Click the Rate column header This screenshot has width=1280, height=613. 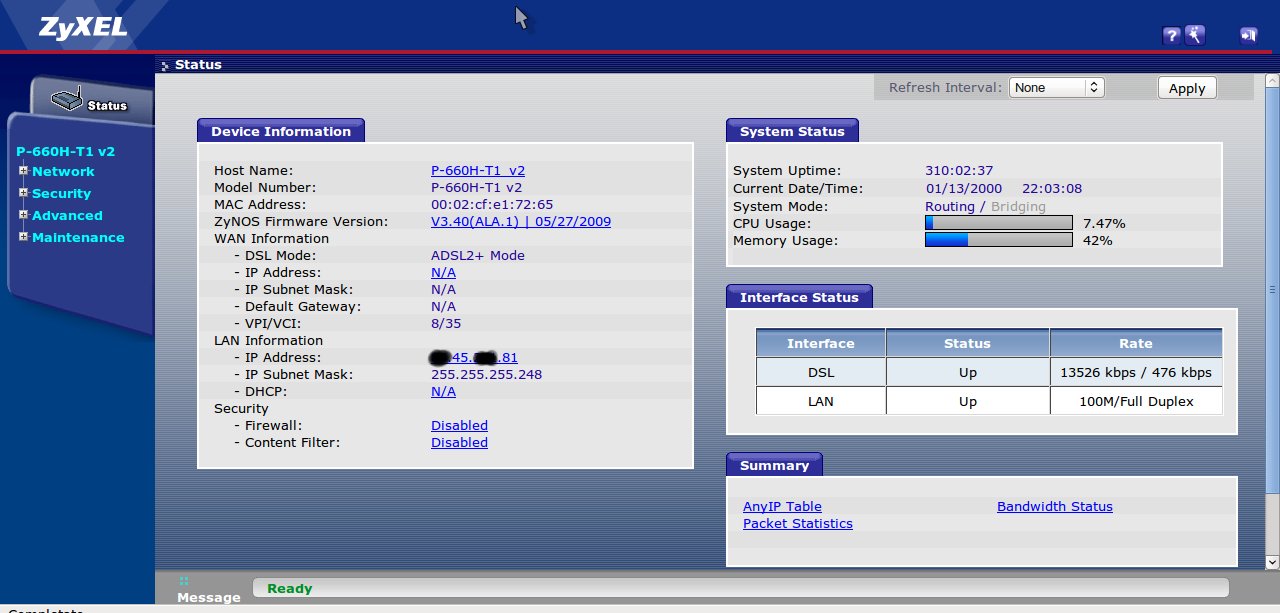click(1136, 343)
